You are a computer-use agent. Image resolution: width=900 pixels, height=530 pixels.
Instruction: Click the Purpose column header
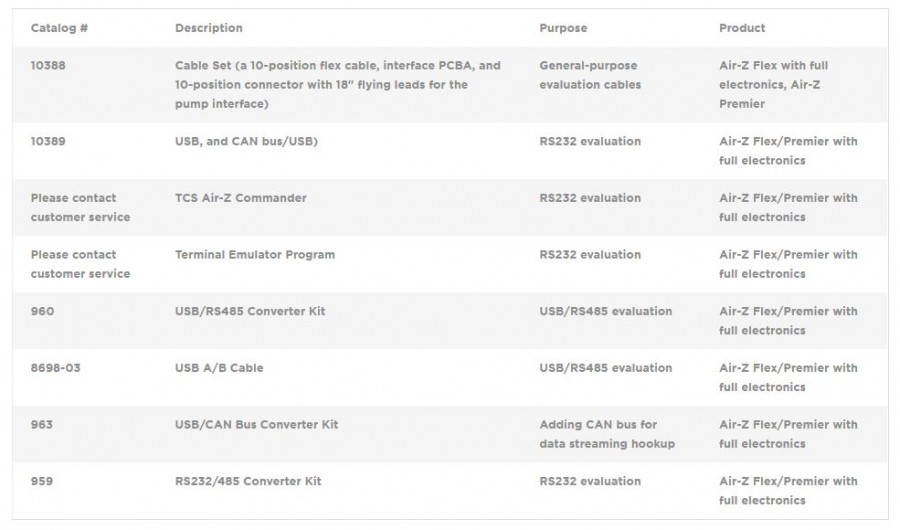(x=563, y=28)
